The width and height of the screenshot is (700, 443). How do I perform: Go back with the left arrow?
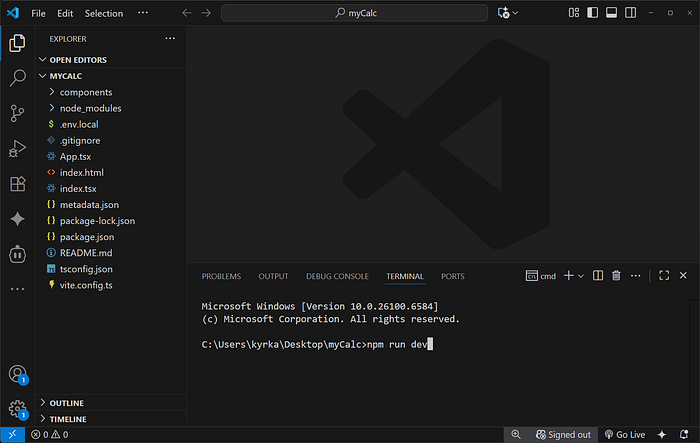pyautogui.click(x=187, y=13)
